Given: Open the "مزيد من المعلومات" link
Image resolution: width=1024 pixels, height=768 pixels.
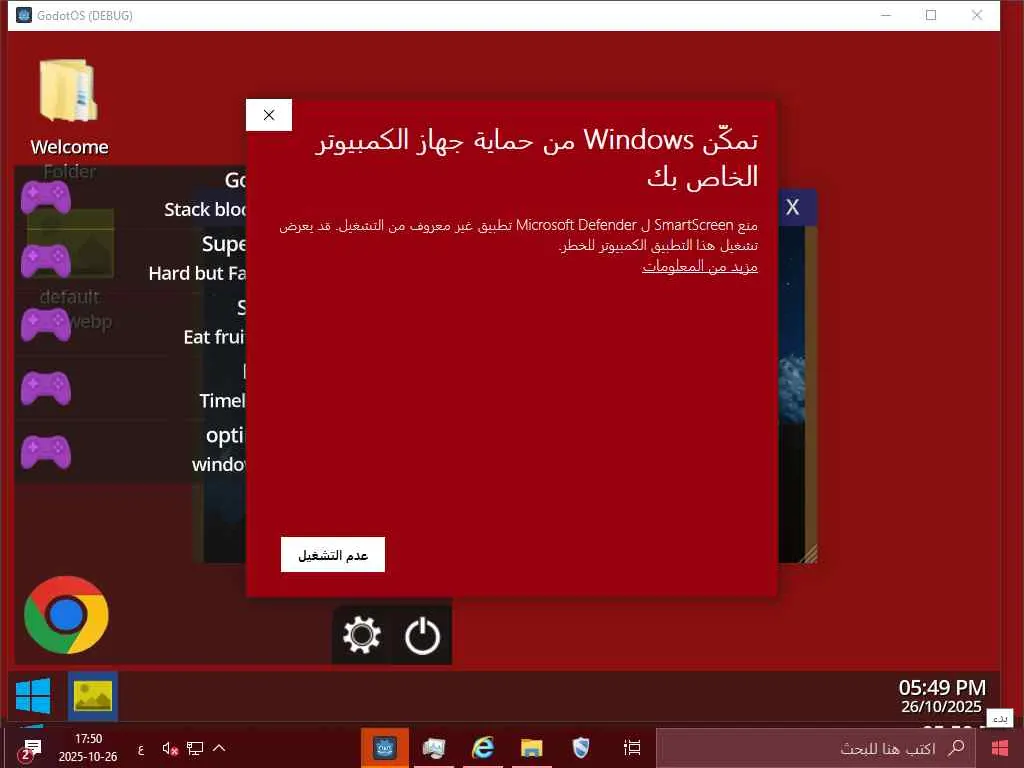Looking at the screenshot, I should [x=699, y=266].
